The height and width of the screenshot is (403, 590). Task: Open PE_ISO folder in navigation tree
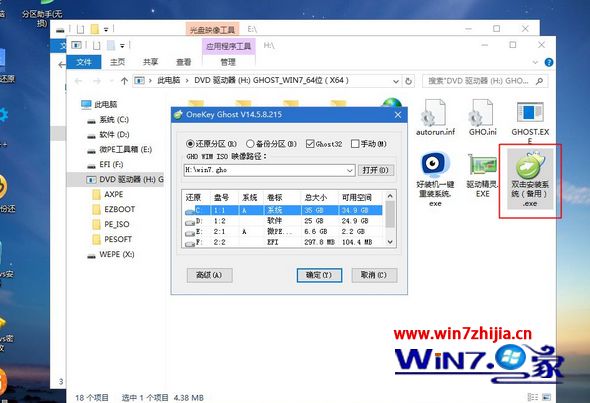(x=111, y=224)
